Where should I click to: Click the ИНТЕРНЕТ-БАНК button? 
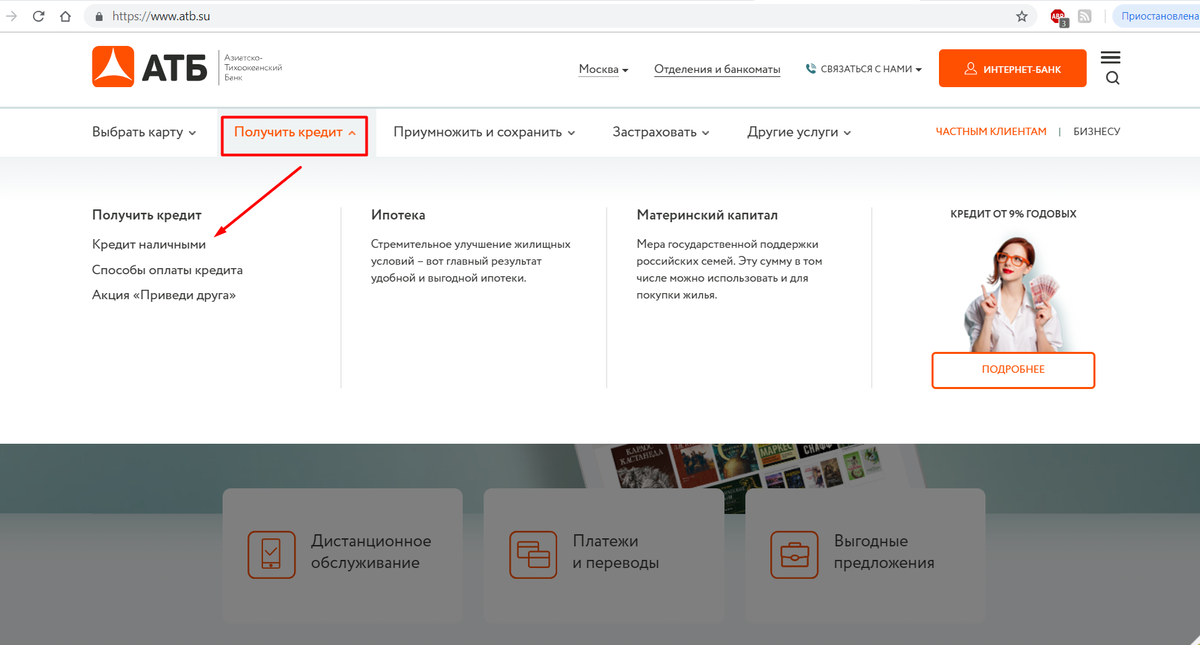[1012, 68]
